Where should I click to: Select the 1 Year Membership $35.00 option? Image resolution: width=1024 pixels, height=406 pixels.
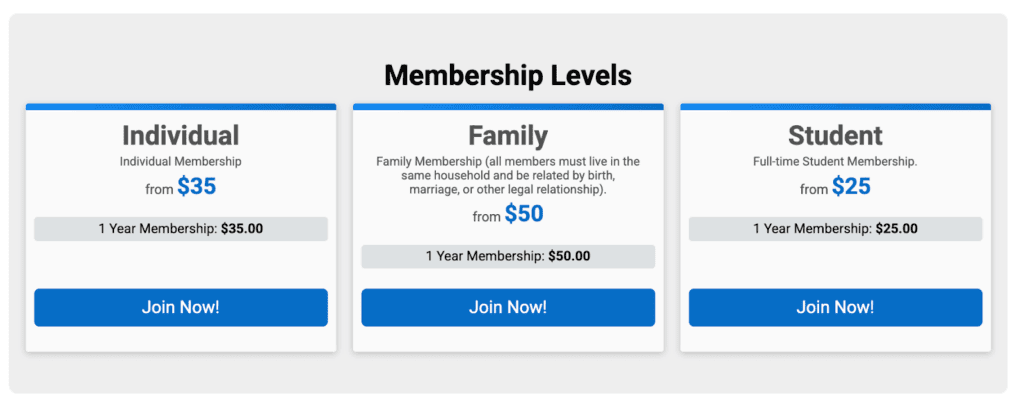pyautogui.click(x=180, y=229)
